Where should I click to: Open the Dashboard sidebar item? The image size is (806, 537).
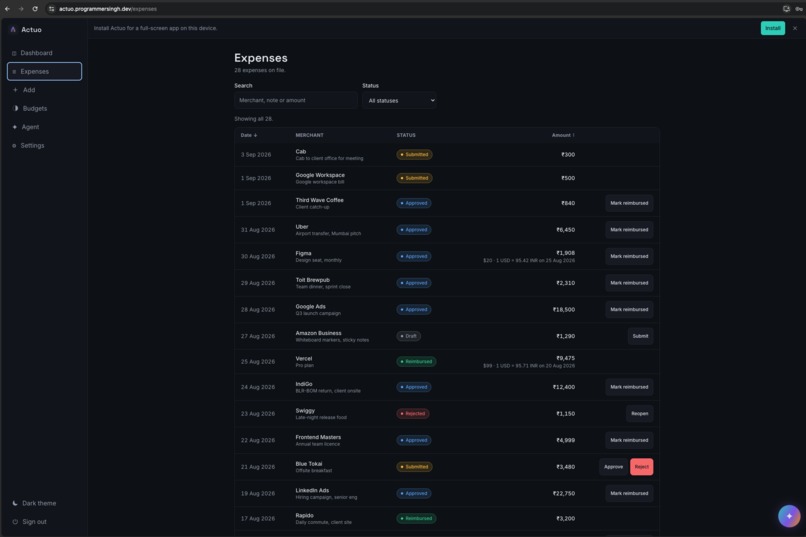(x=44, y=53)
